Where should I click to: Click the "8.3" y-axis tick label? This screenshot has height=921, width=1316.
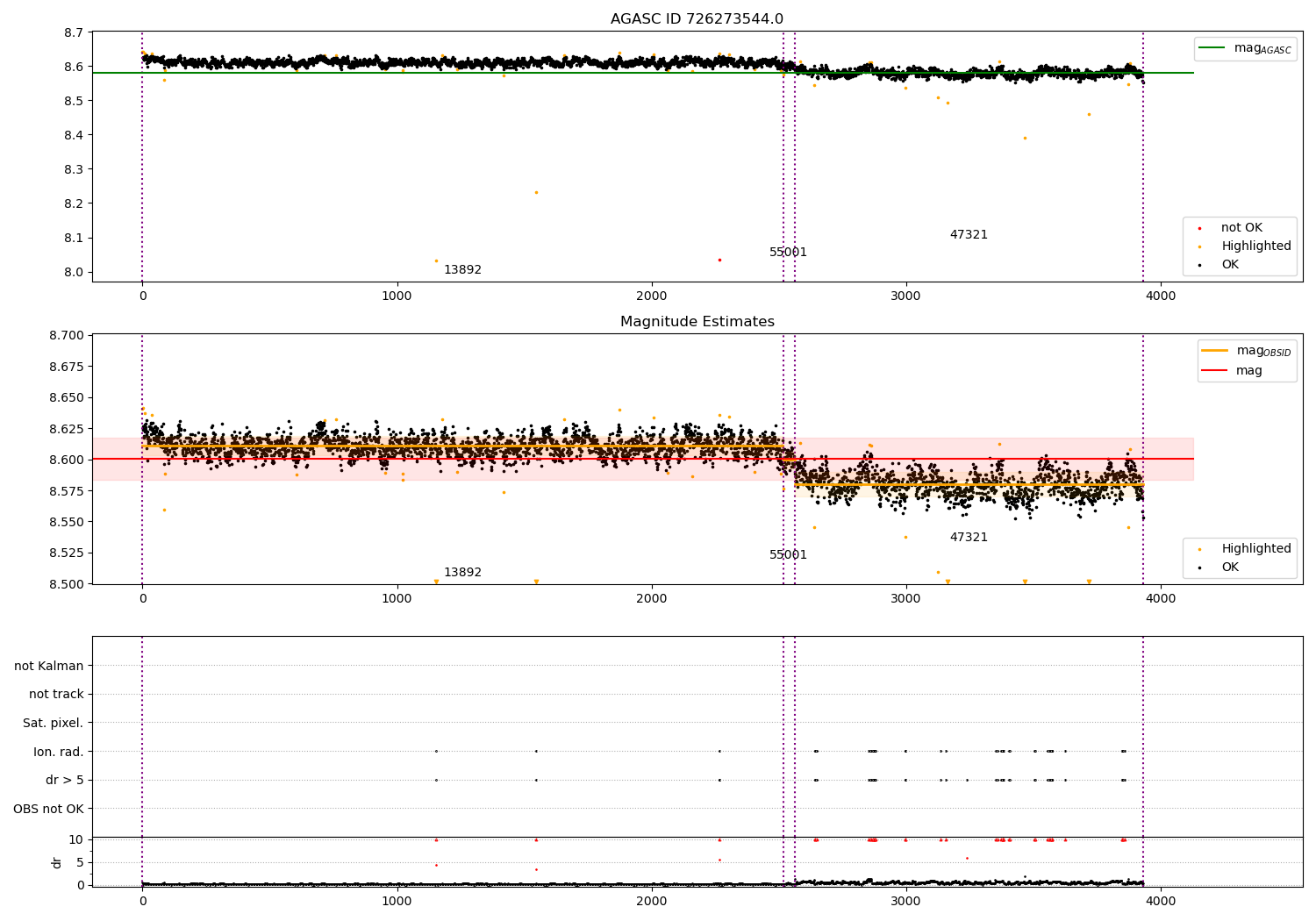tap(75, 170)
